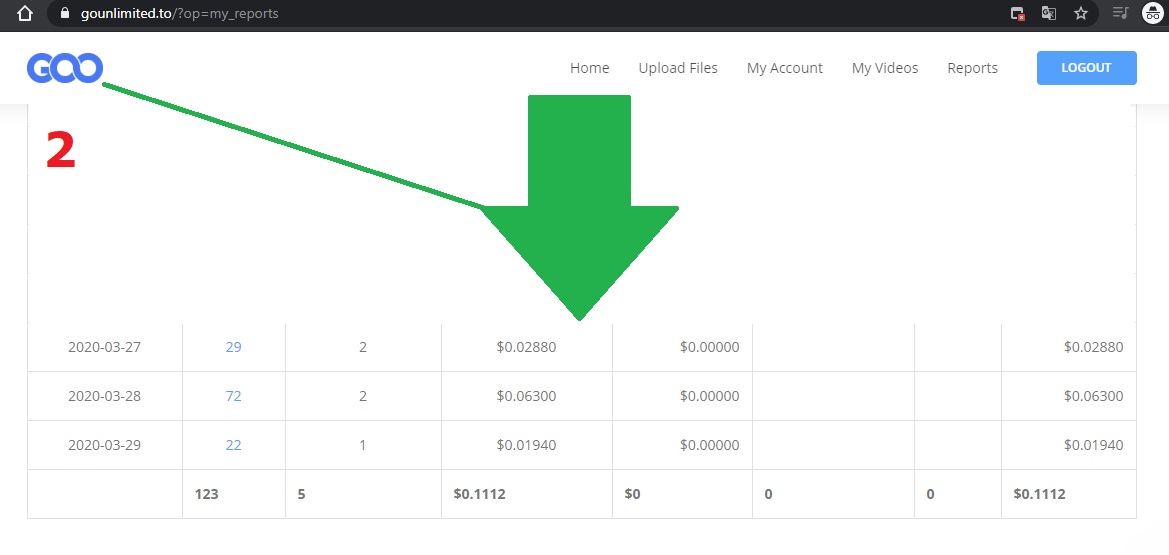Select the date cell 2020-03-29
1169x555 pixels.
click(x=104, y=445)
